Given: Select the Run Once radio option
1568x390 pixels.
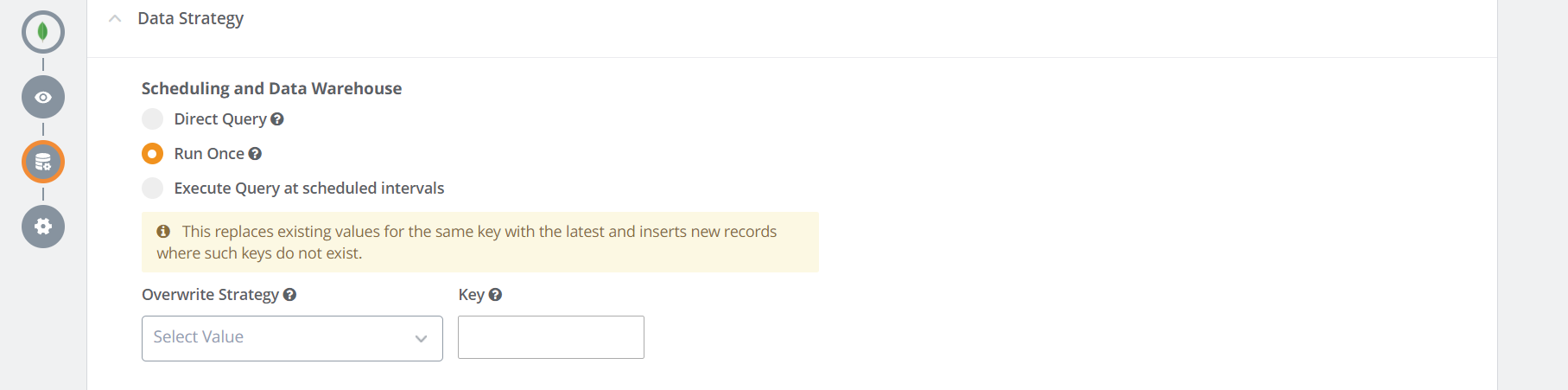Looking at the screenshot, I should tap(153, 154).
